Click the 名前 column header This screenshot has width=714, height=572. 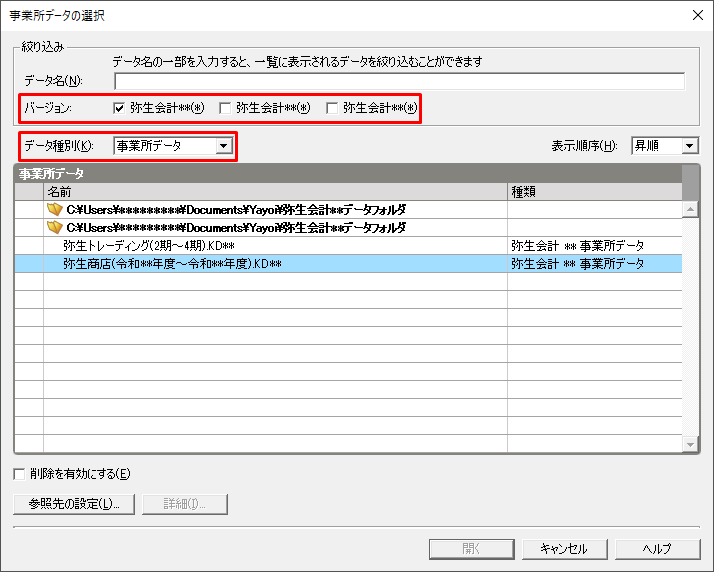coord(275,192)
